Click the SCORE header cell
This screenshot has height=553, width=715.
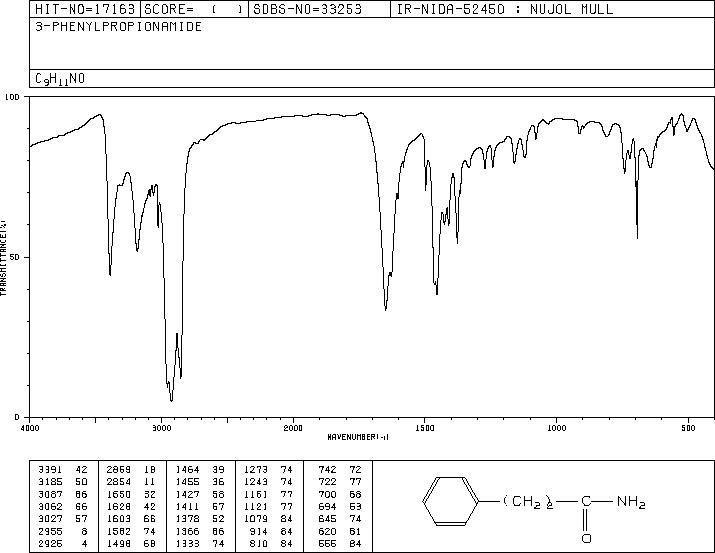194,9
